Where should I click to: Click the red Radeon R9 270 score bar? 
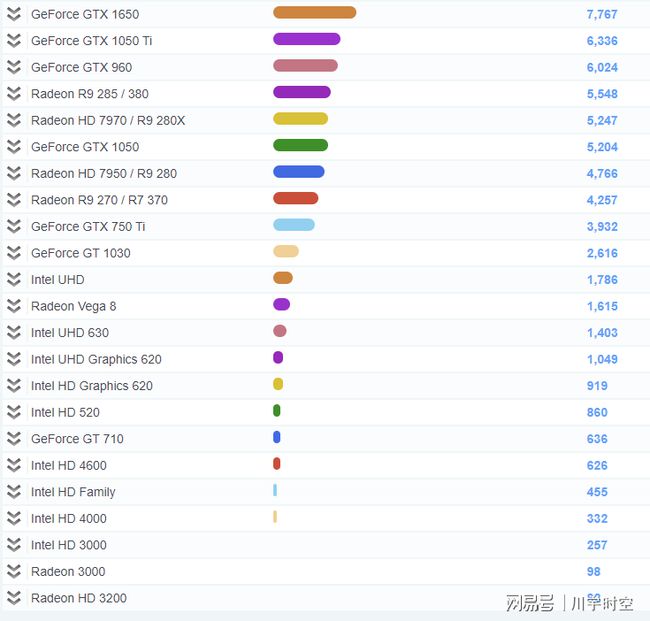(x=296, y=198)
